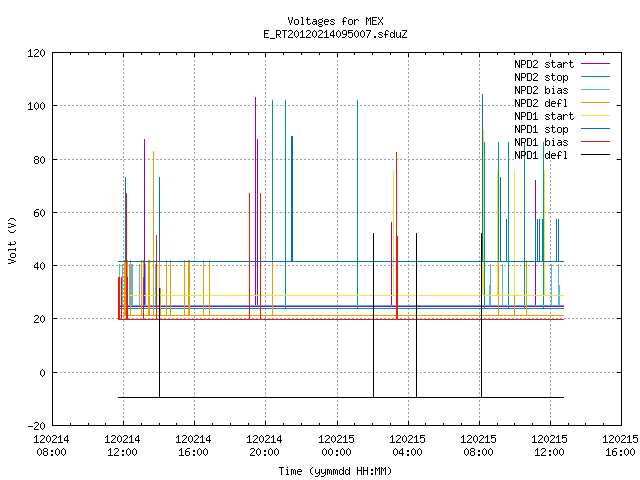Click the NPD2 stop legend label

[541, 77]
